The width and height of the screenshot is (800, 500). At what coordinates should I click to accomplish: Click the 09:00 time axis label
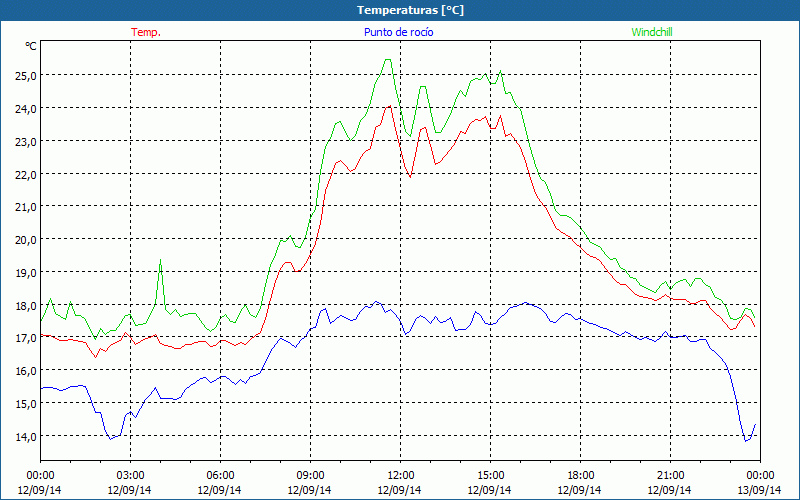pyautogui.click(x=310, y=476)
